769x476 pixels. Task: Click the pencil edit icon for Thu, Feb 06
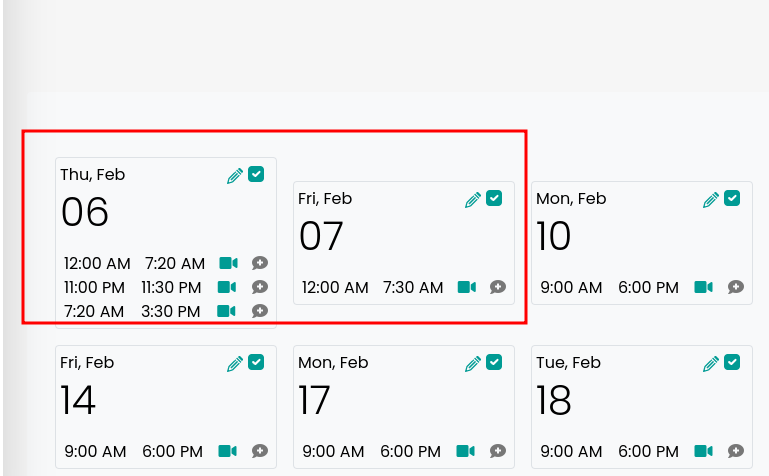[x=235, y=175]
